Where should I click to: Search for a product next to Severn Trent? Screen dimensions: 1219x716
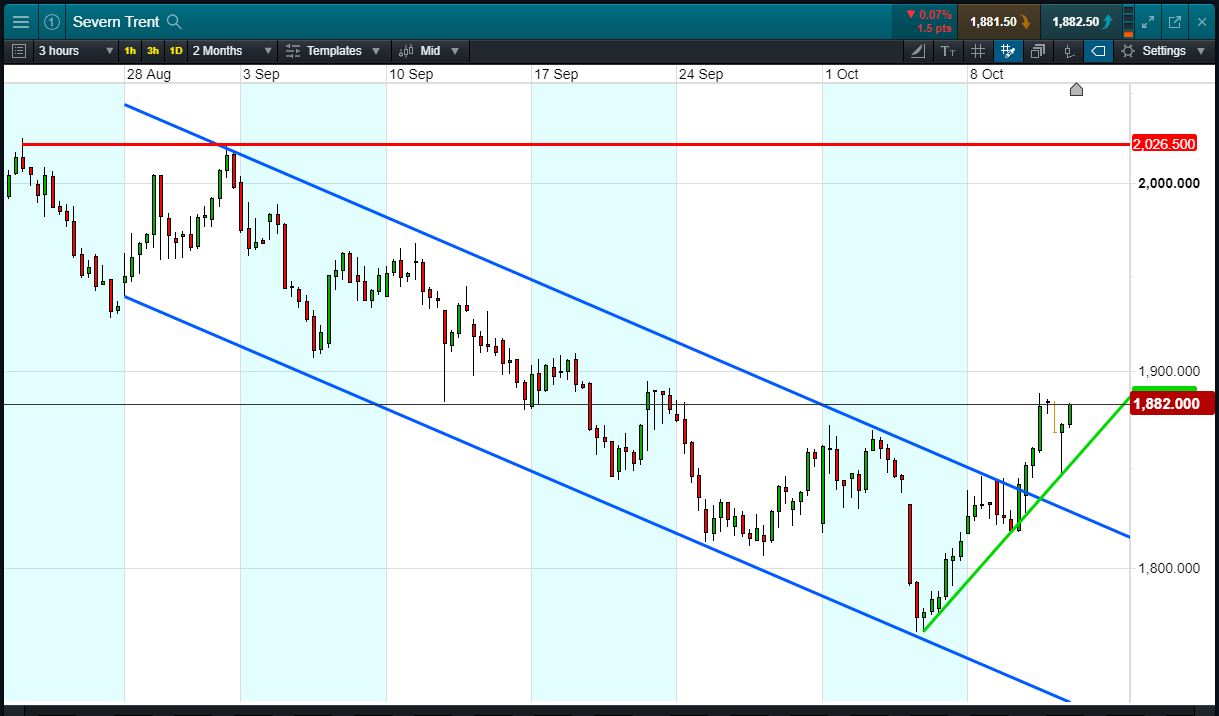click(174, 21)
